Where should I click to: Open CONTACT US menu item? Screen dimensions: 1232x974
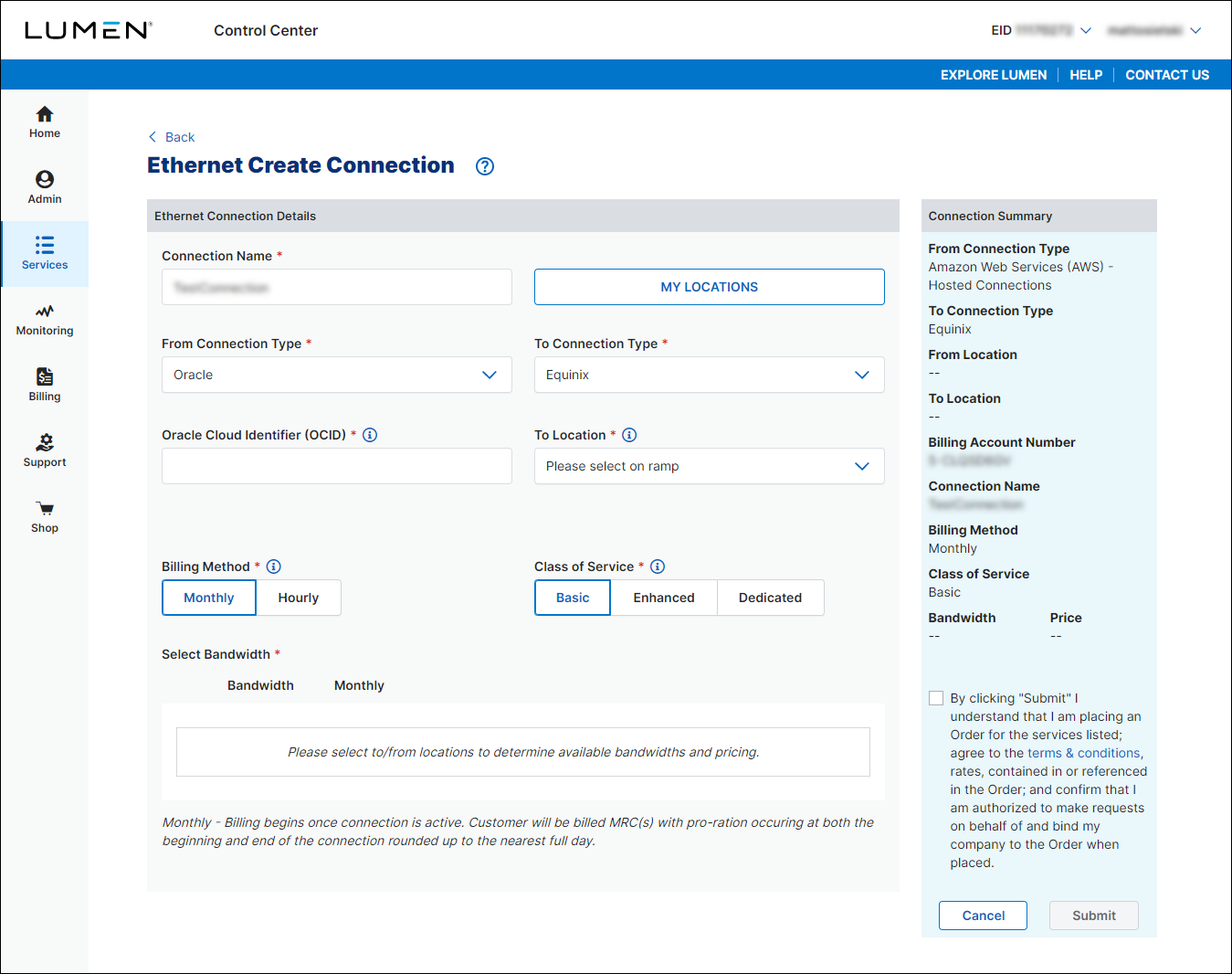coord(1167,75)
